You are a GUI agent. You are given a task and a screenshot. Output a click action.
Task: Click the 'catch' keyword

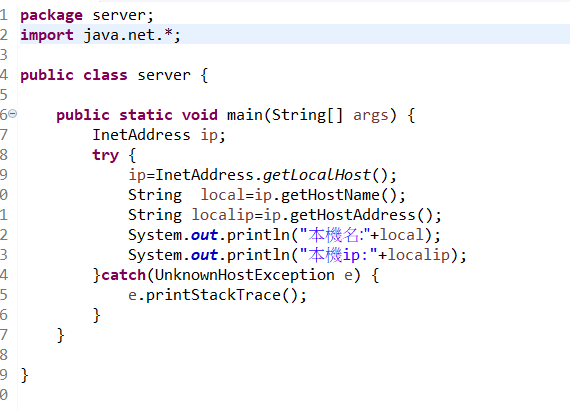[x=123, y=275]
